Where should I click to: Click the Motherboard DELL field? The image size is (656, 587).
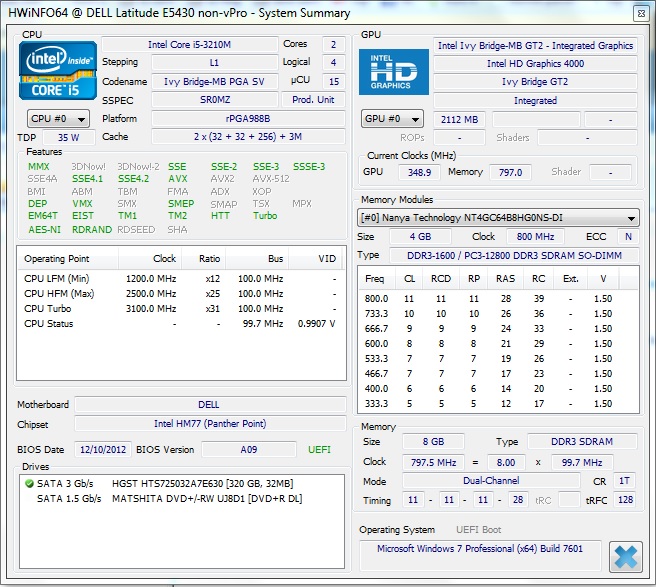pos(210,405)
